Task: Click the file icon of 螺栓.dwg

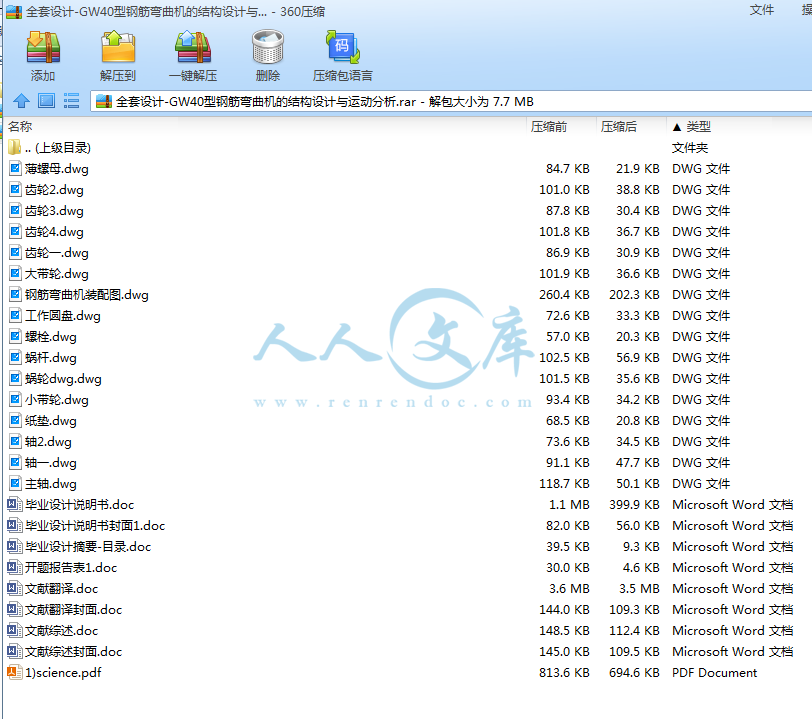Action: pyautogui.click(x=16, y=337)
